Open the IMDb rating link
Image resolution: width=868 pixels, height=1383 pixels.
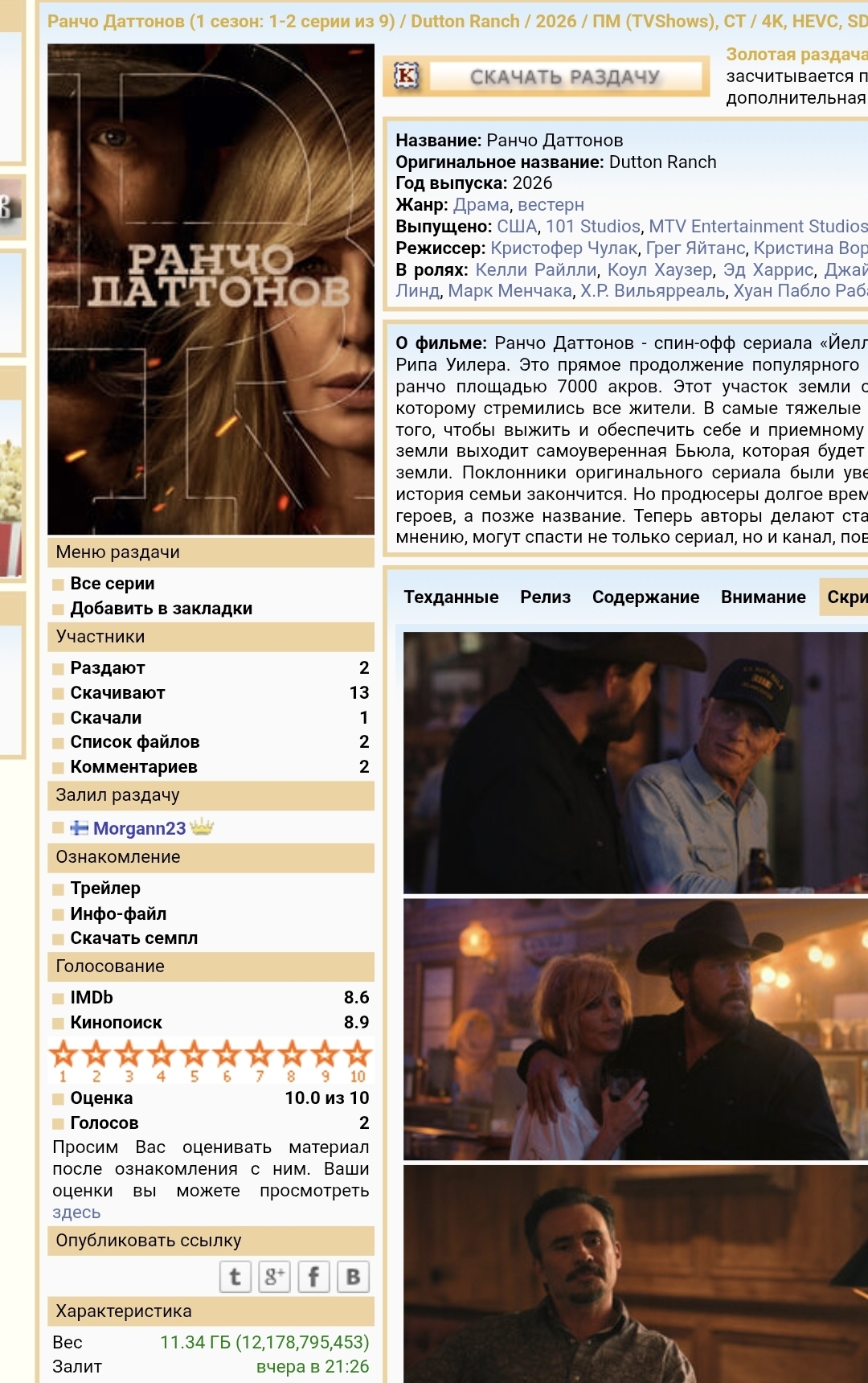tap(92, 998)
